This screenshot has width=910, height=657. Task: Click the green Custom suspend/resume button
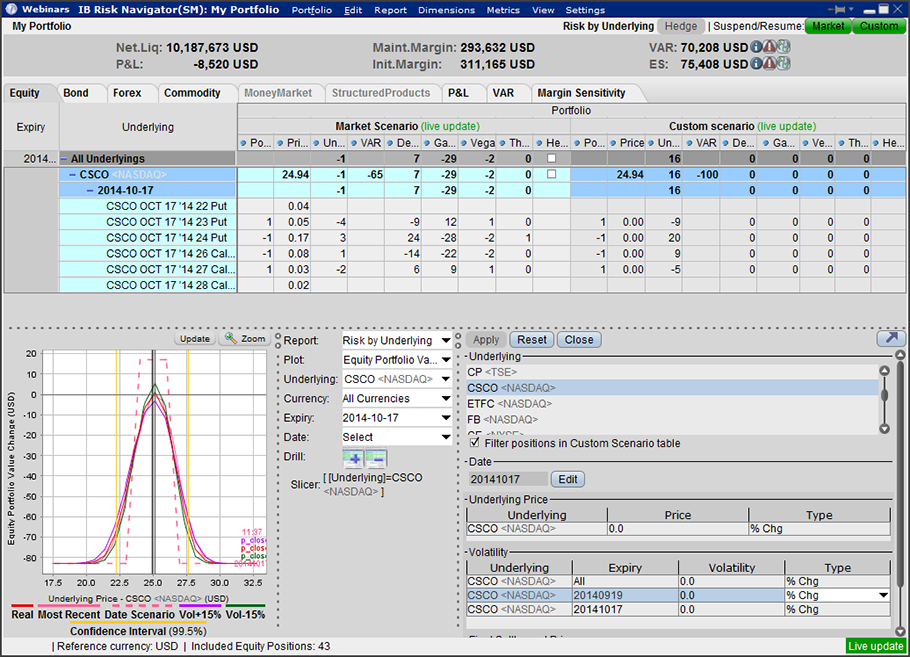click(879, 26)
